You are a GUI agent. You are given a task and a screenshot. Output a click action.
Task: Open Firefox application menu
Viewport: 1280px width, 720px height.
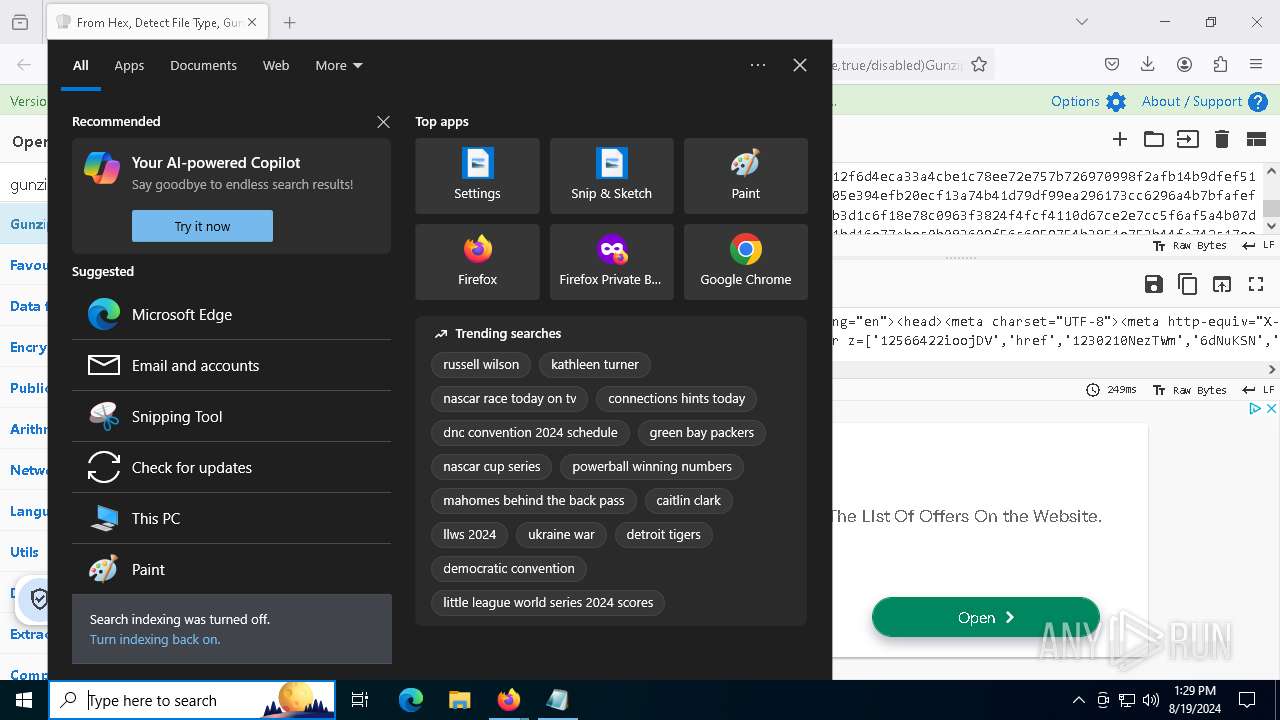1256,64
